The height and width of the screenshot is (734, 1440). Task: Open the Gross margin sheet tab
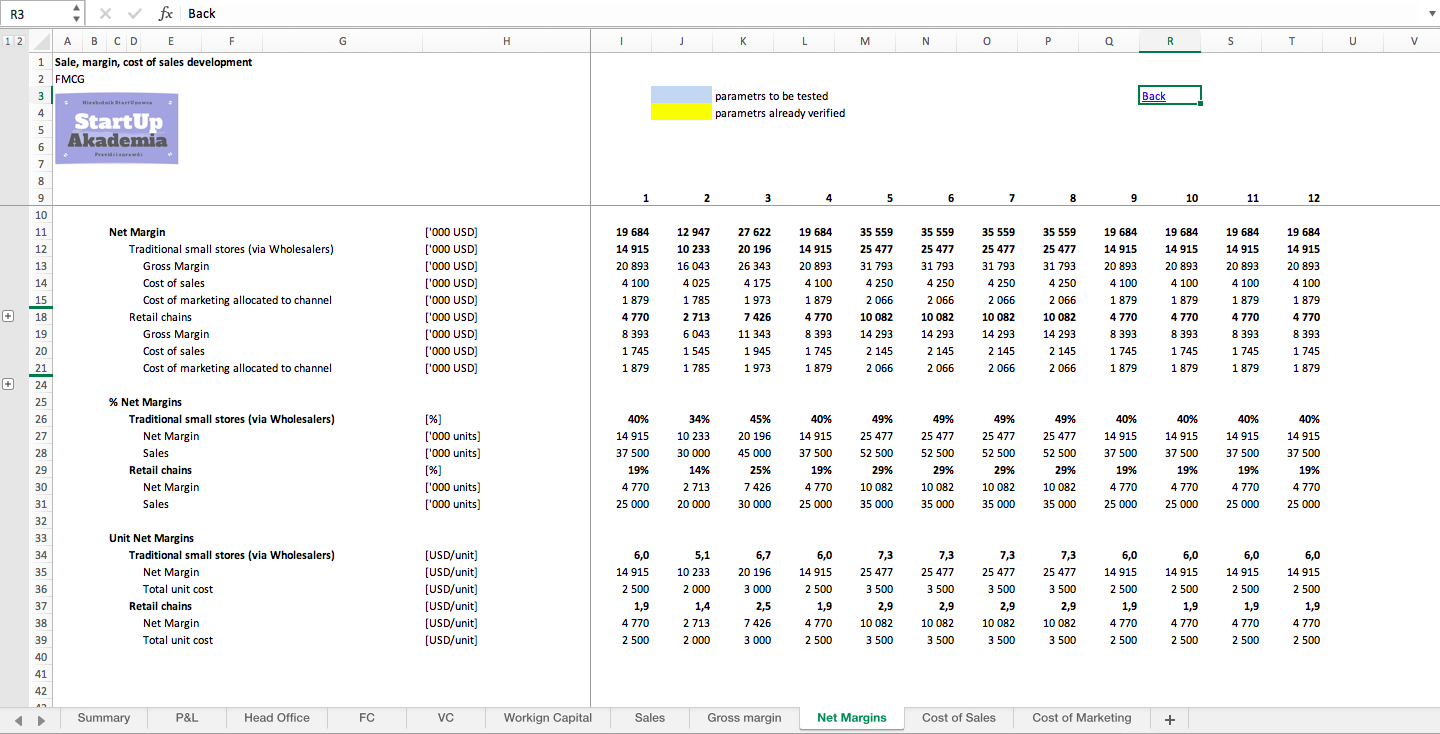745,718
